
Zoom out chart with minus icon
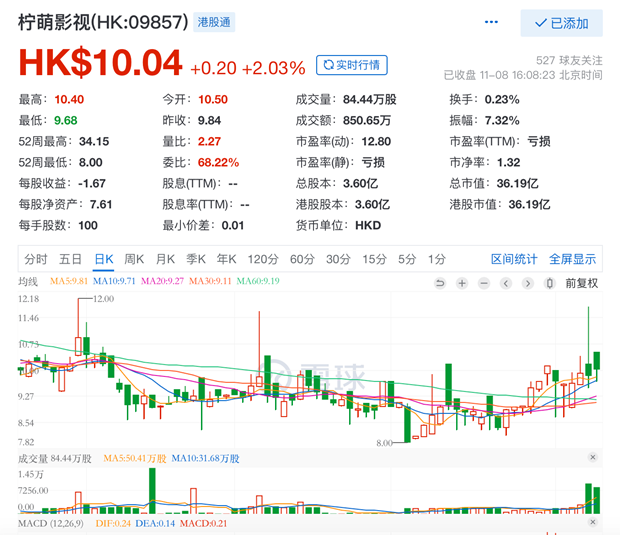(484, 283)
